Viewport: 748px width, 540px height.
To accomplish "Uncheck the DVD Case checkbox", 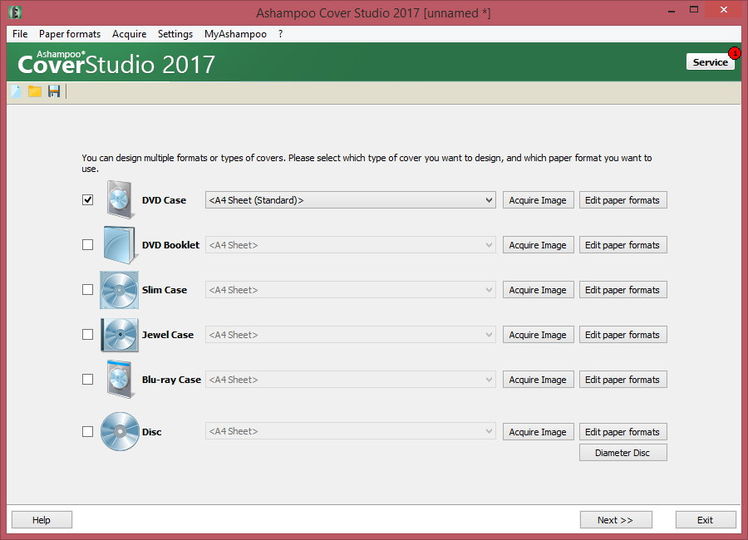I will point(87,200).
